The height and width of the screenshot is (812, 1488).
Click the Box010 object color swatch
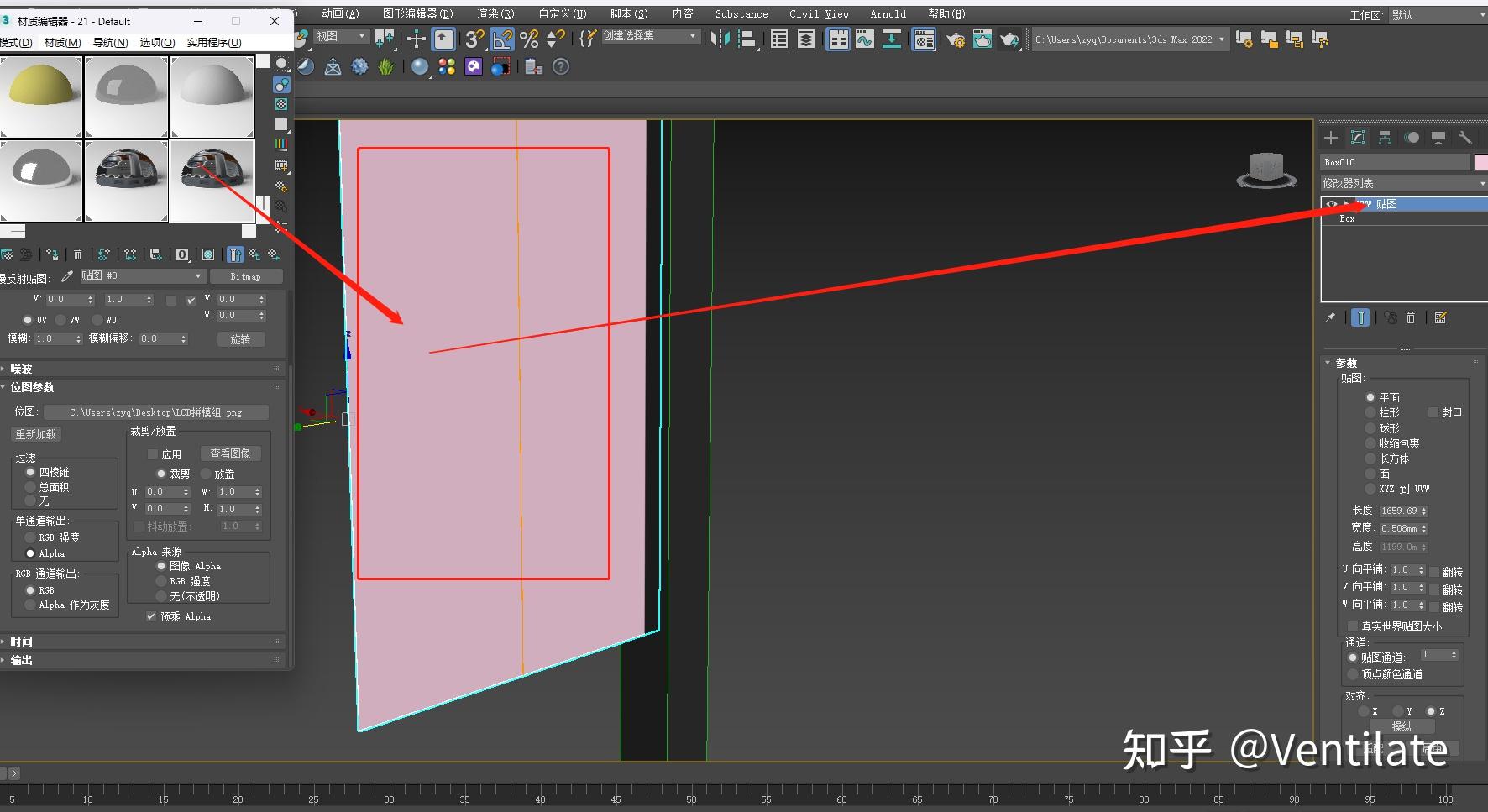[1481, 161]
